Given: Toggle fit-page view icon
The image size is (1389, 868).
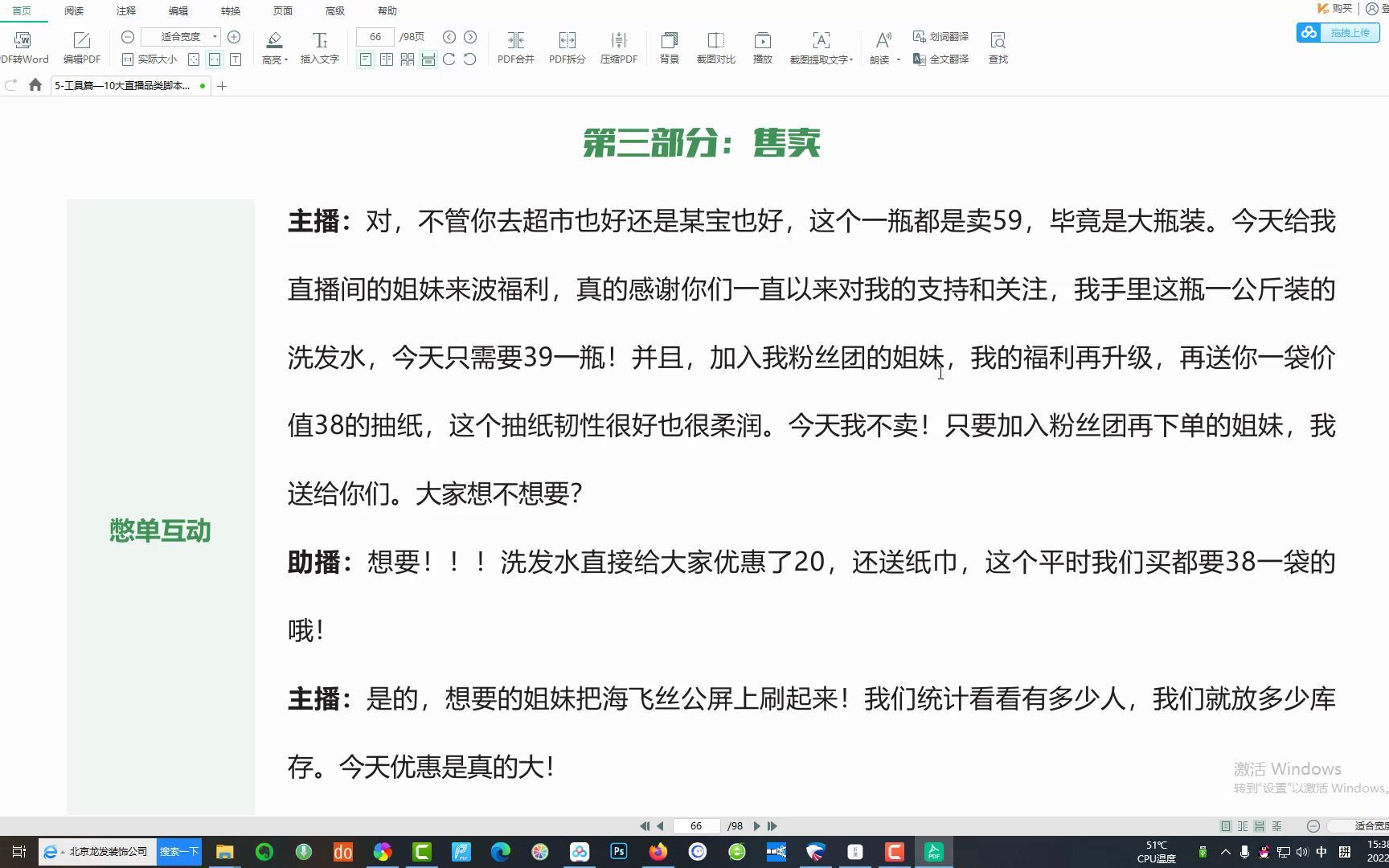Looking at the screenshot, I should (194, 59).
